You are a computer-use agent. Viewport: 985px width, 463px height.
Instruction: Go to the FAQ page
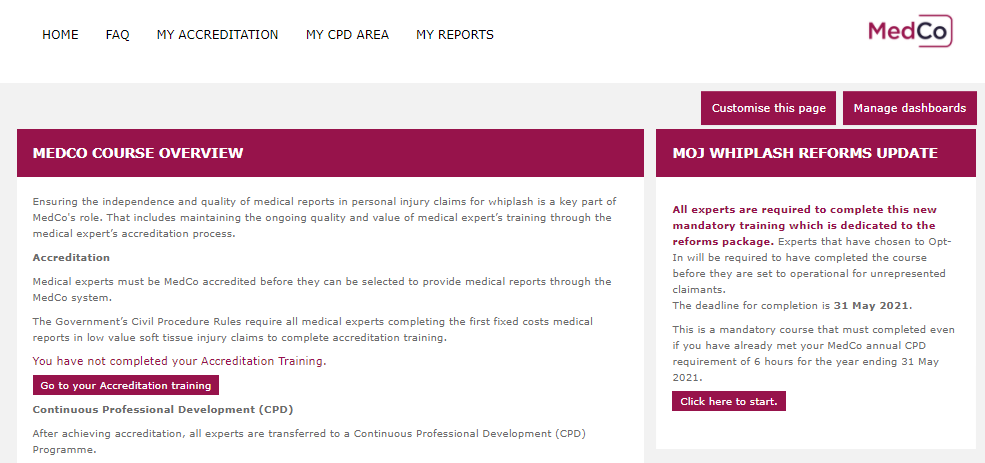[x=117, y=35]
